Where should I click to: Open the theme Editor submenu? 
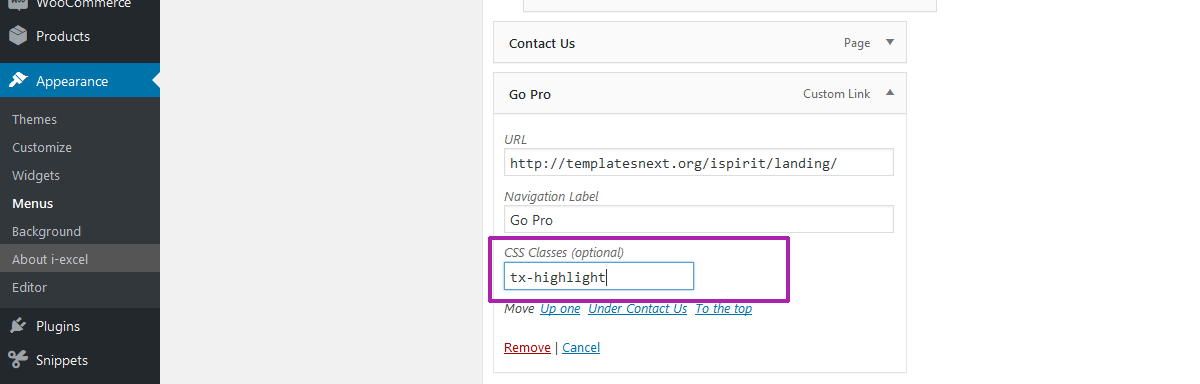(x=30, y=287)
